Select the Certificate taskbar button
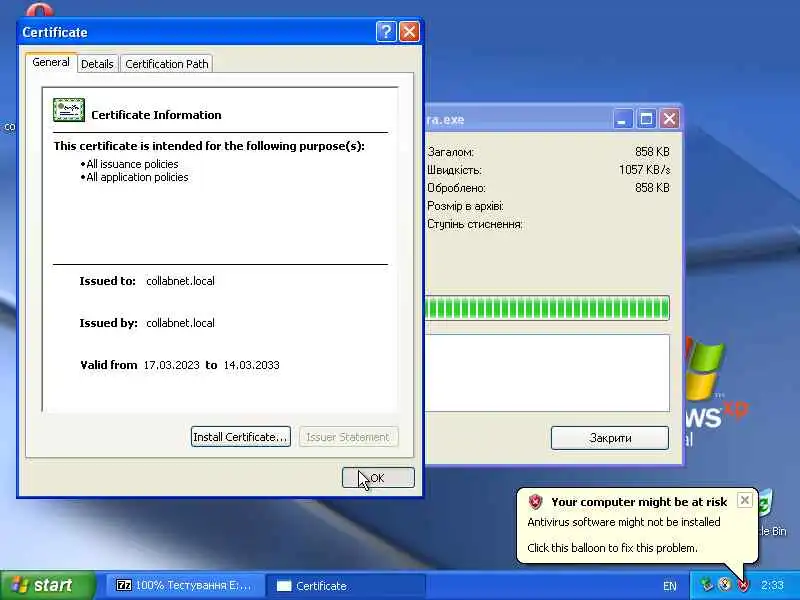 pos(345,585)
